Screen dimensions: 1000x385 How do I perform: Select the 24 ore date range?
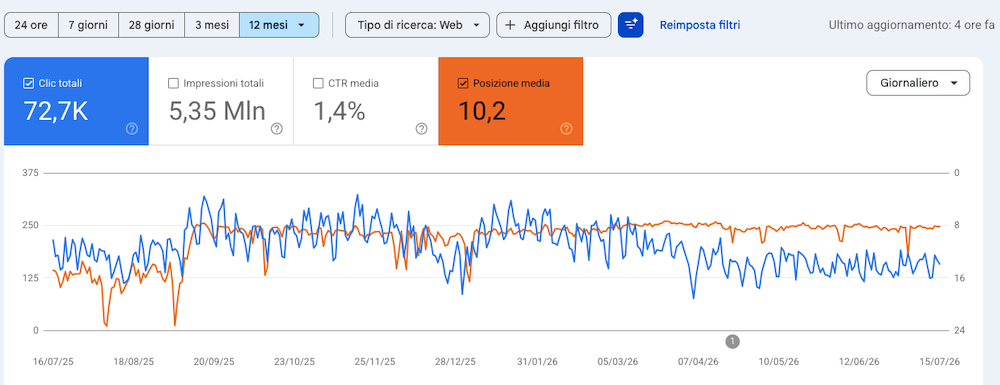(31, 25)
